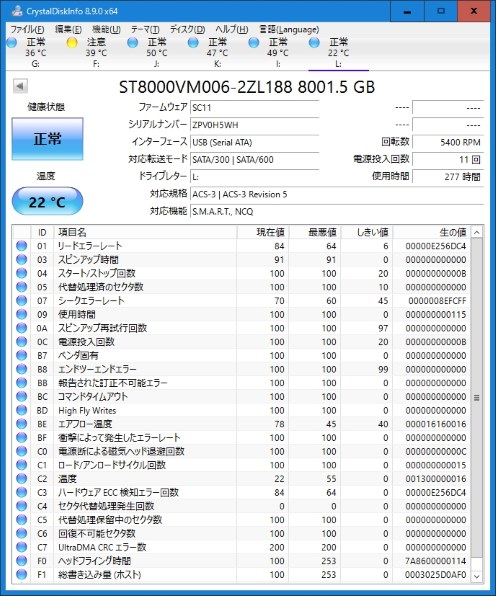Open the ヘルプ(H) menu
This screenshot has height=596, width=496.
coord(231,29)
